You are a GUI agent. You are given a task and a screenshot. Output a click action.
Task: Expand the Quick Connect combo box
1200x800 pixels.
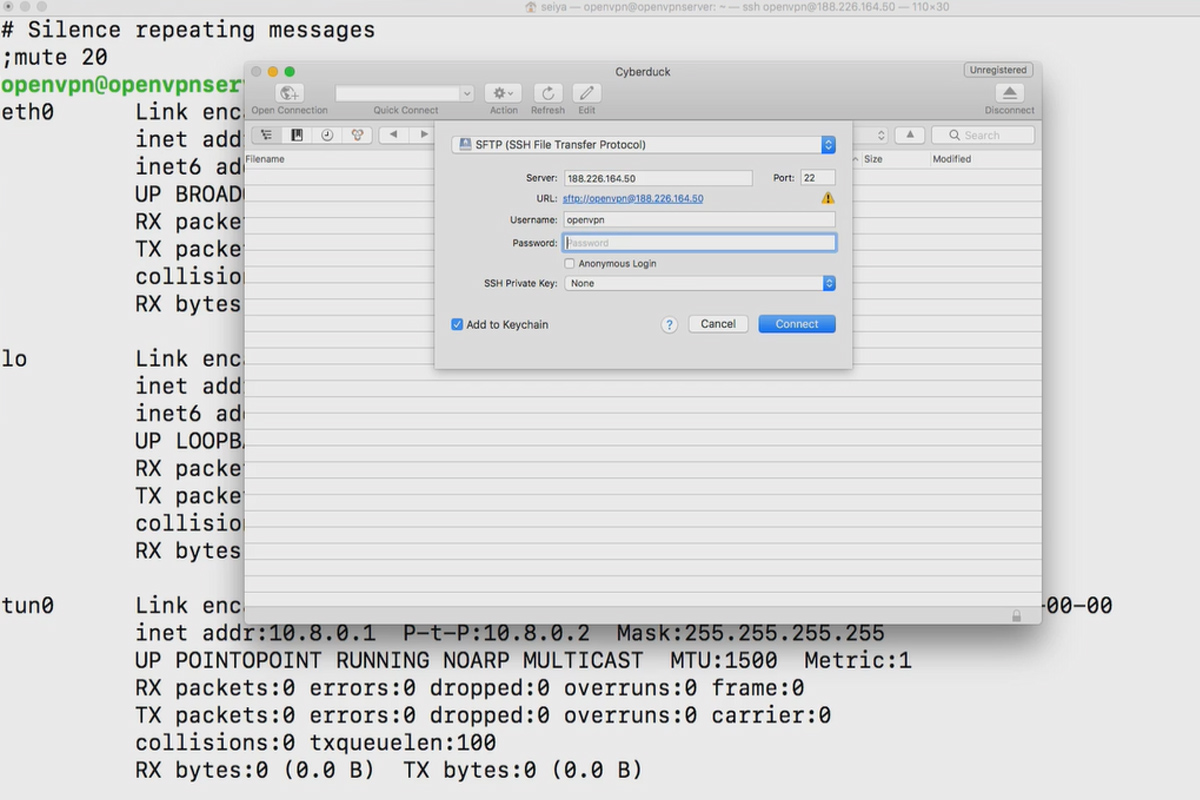point(466,93)
